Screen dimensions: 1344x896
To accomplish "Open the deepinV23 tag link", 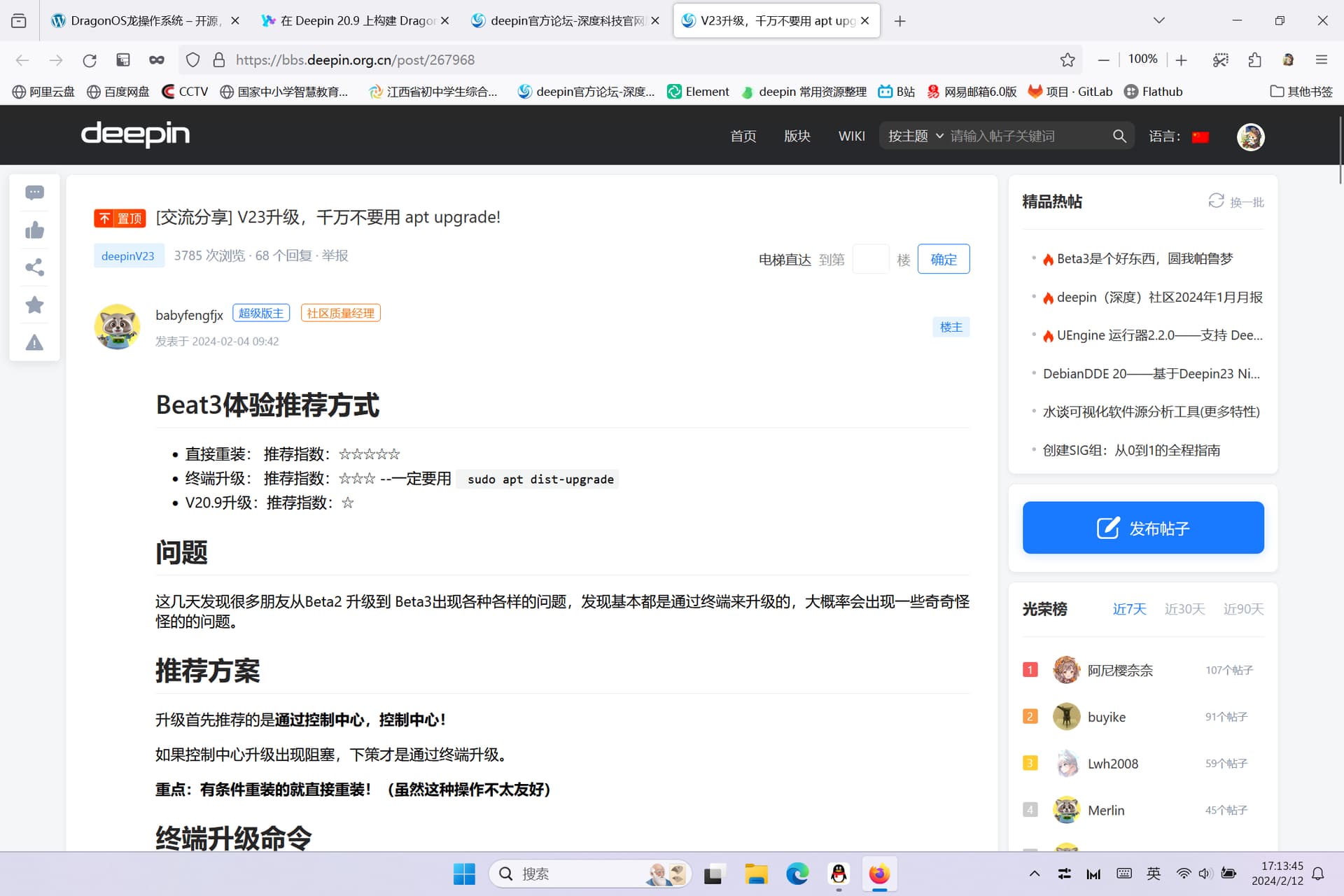I will pyautogui.click(x=128, y=256).
